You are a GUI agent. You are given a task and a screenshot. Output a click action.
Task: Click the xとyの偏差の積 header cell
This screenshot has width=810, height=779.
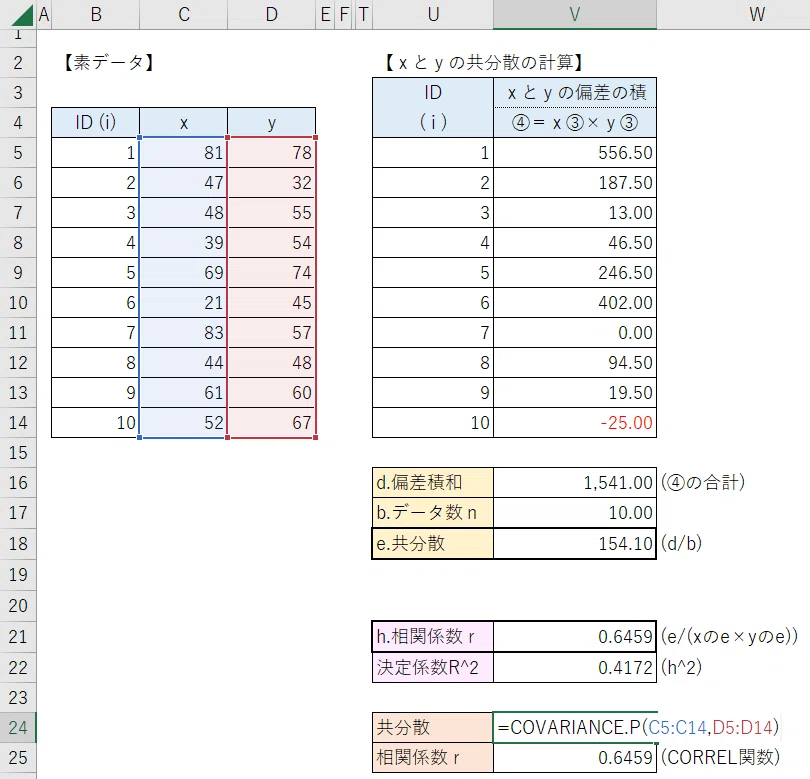pyautogui.click(x=575, y=92)
